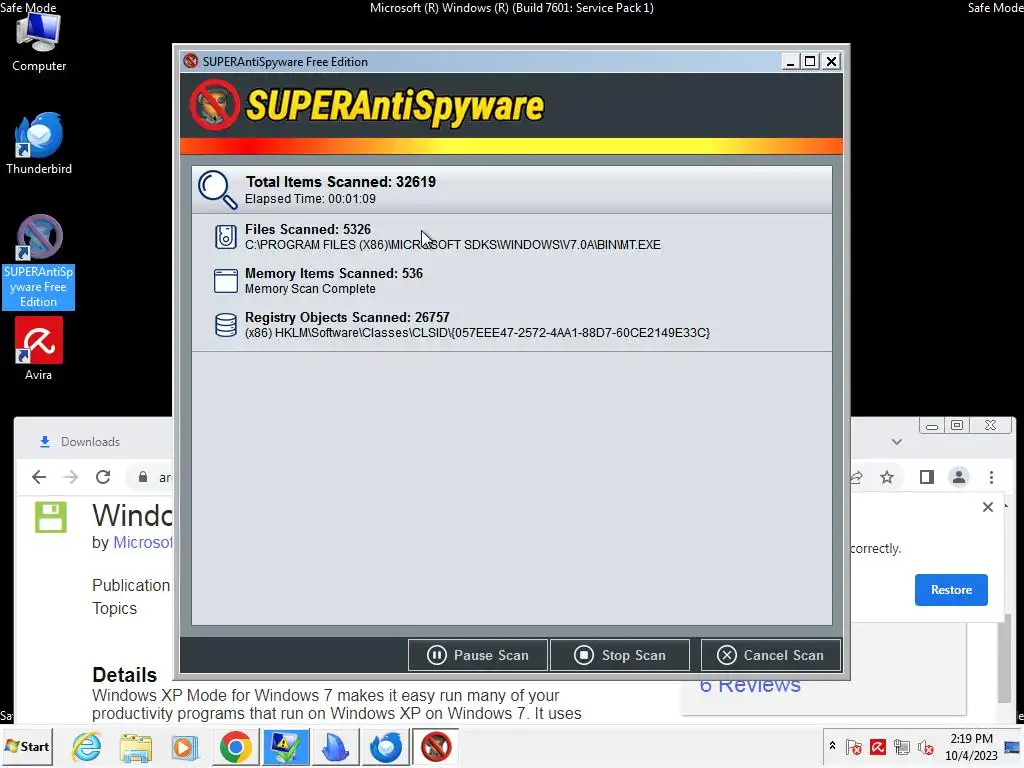Click the "Files Scanned: 5326" text

pyautogui.click(x=308, y=229)
